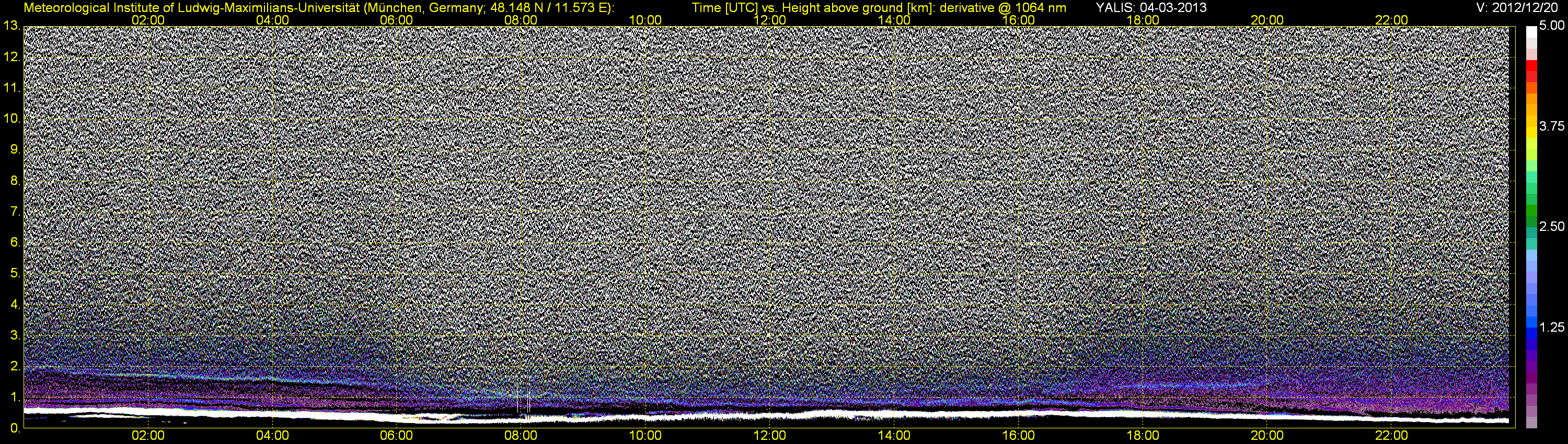The image size is (1568, 444).
Task: Click the 12:00 label on the upper time axis
Action: [x=770, y=20]
